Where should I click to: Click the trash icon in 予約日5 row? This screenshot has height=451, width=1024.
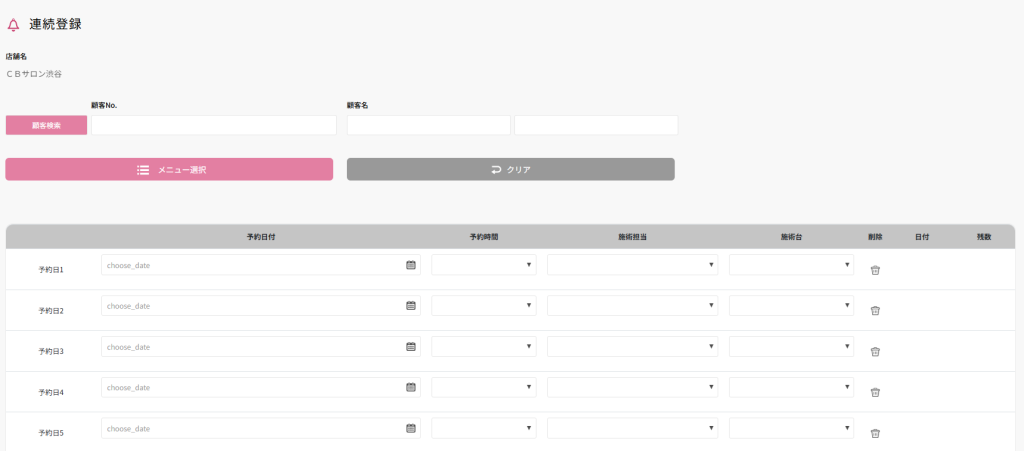coord(875,433)
